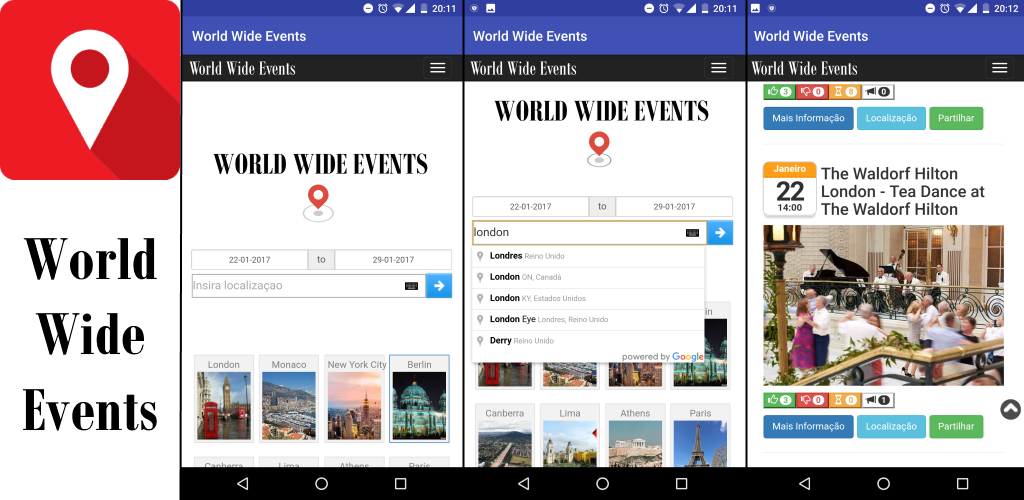Select 'Londres Reino Unido' autocomplete suggestion

click(588, 256)
